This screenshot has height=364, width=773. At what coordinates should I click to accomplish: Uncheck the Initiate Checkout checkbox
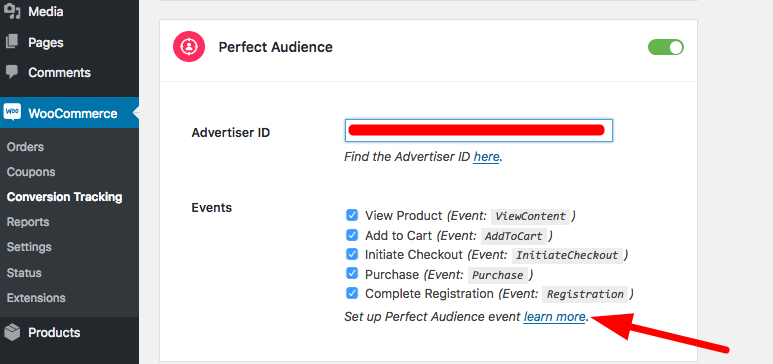(x=351, y=254)
